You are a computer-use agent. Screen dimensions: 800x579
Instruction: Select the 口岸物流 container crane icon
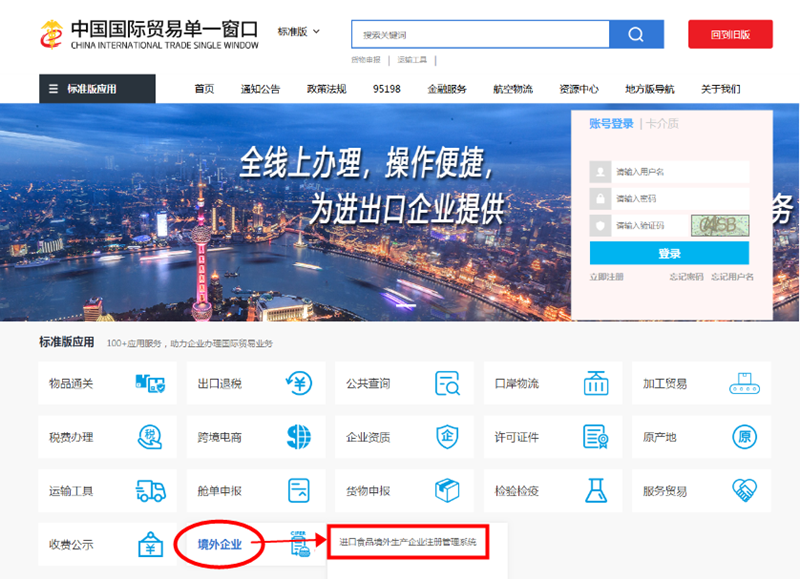[x=597, y=384]
